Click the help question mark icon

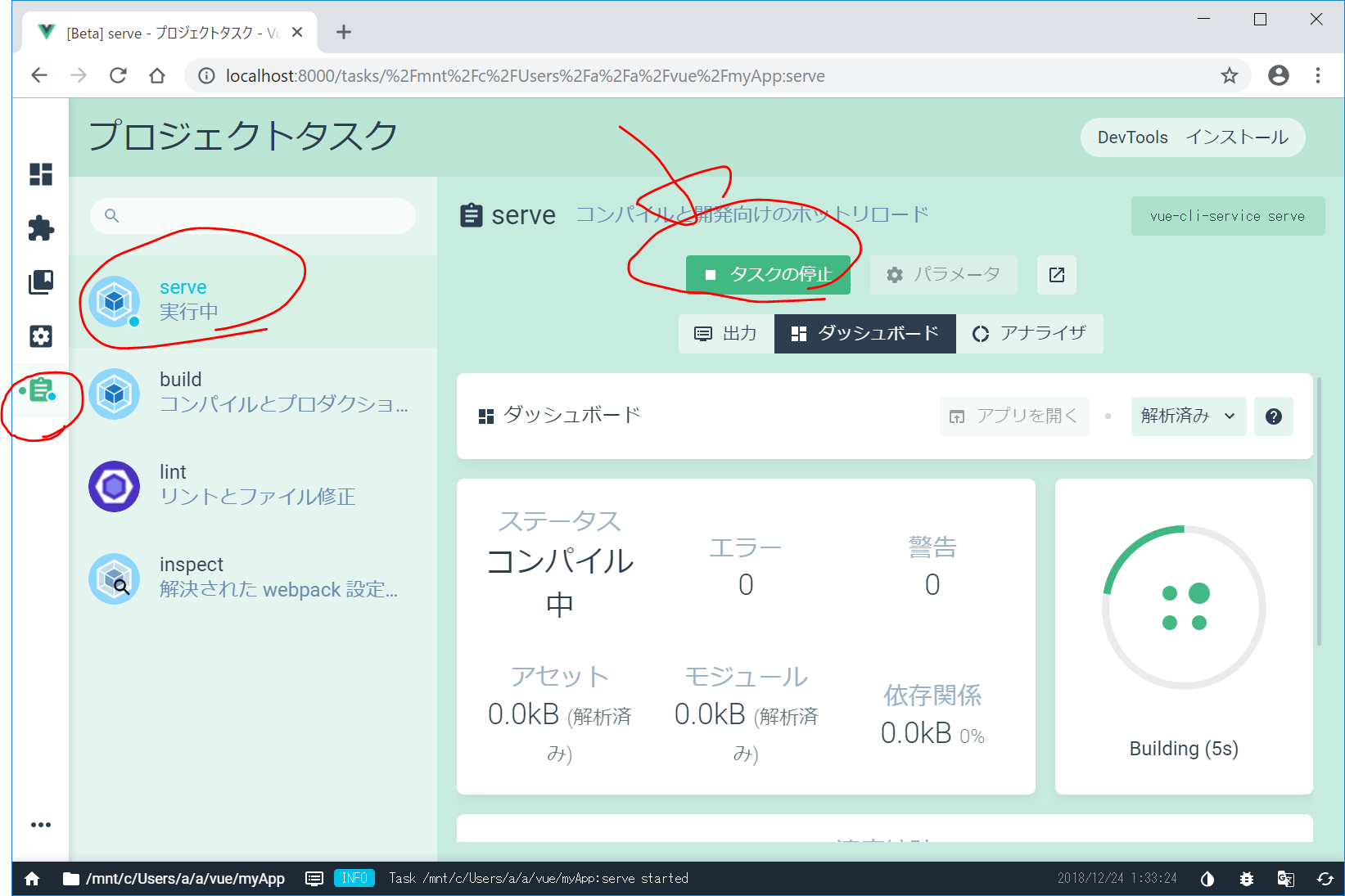click(1273, 416)
